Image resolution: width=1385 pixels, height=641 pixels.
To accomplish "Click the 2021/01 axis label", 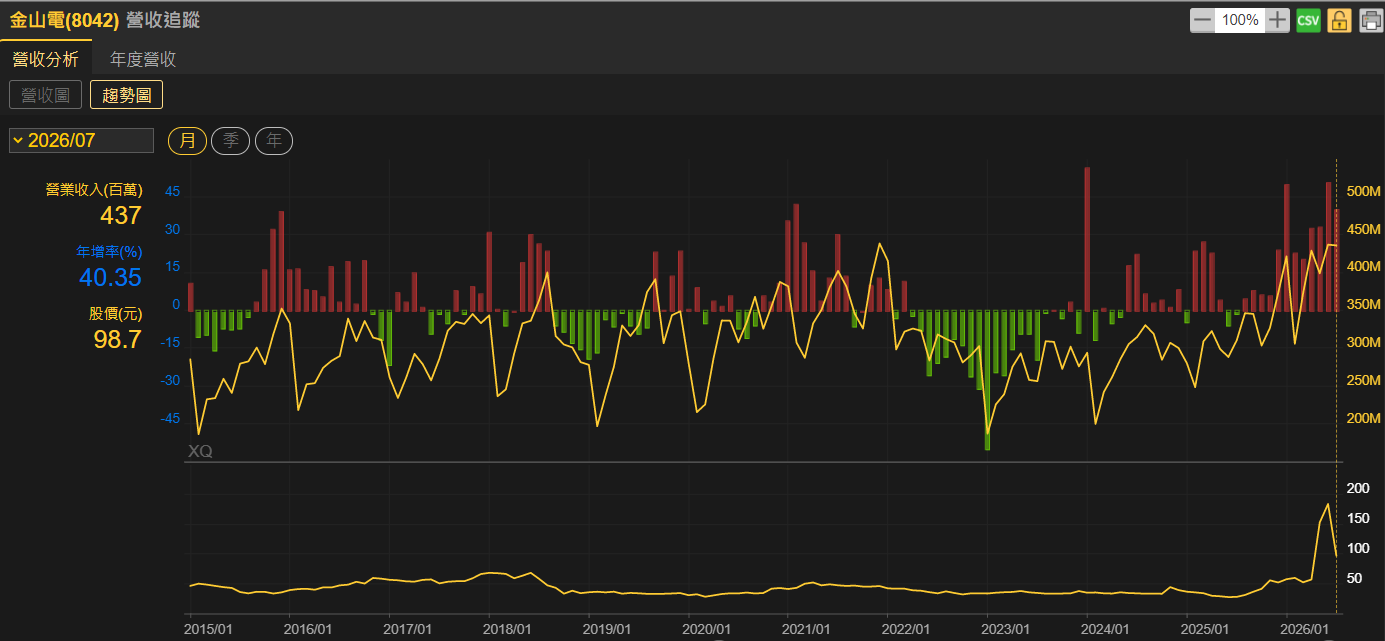I will pyautogui.click(x=807, y=629).
